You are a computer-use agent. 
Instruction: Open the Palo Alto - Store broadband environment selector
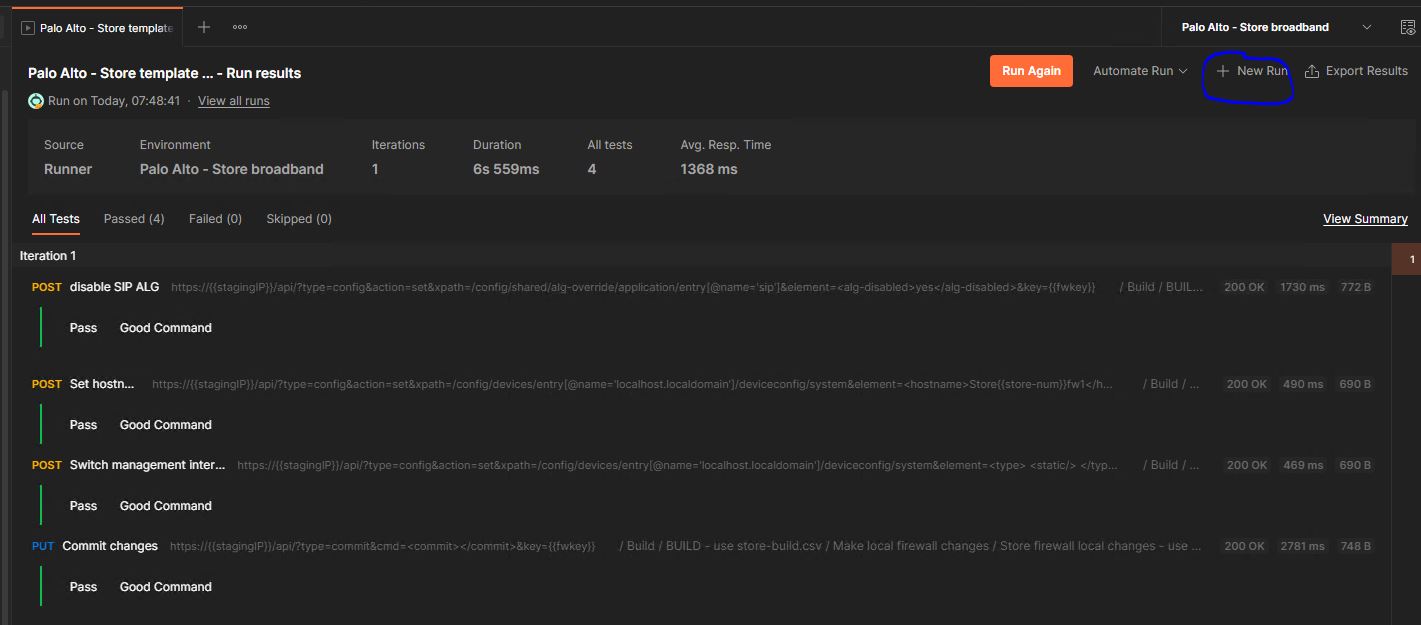(x=1256, y=27)
